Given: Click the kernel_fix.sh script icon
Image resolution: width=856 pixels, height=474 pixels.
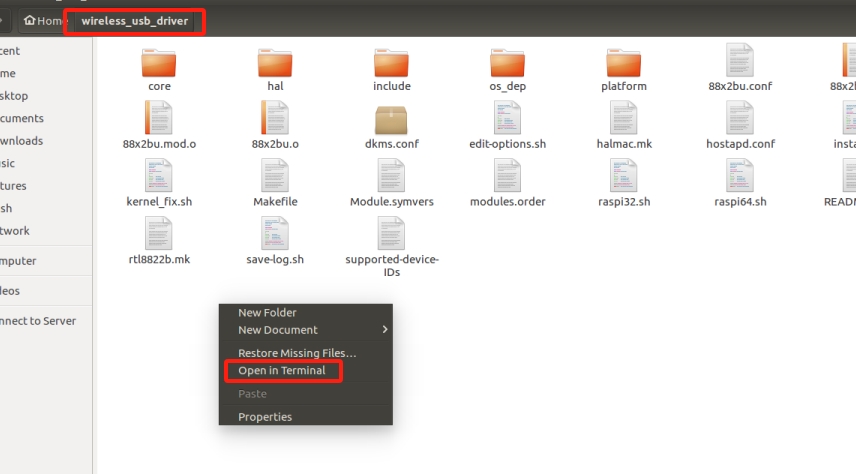Looking at the screenshot, I should coord(159,178).
